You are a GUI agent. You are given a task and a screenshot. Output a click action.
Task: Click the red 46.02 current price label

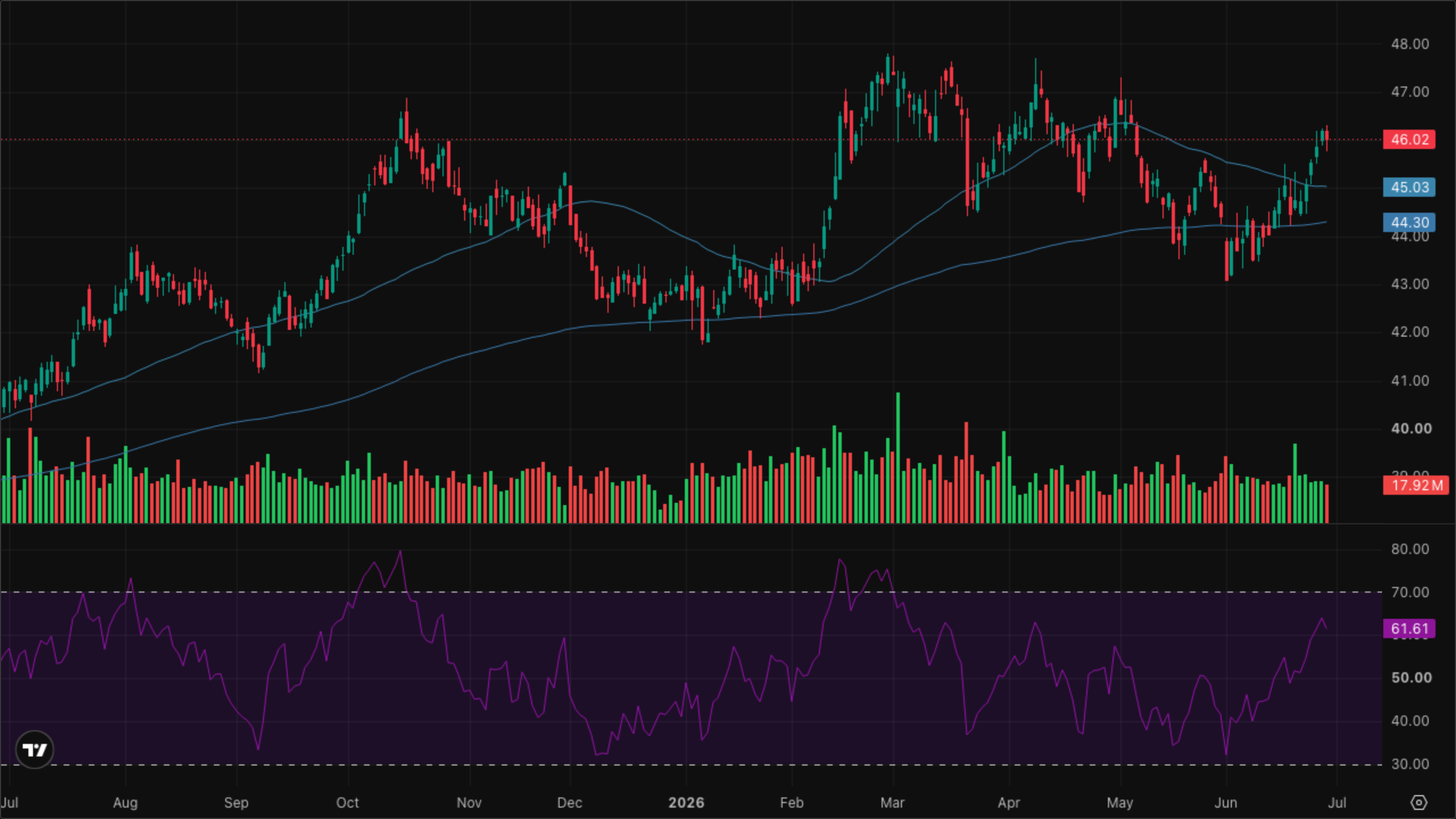click(x=1409, y=139)
